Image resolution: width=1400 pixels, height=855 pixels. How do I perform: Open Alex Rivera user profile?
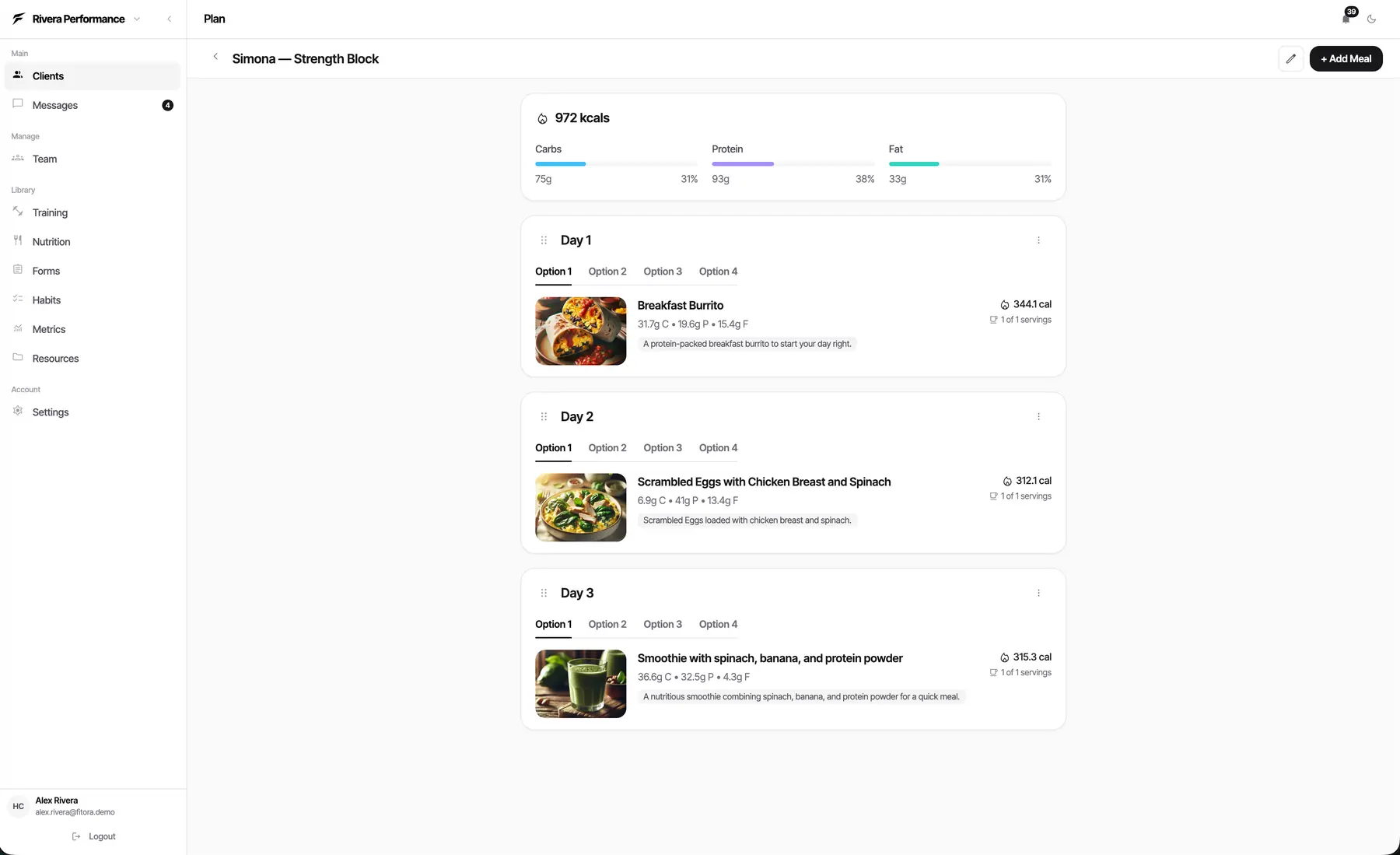75,806
